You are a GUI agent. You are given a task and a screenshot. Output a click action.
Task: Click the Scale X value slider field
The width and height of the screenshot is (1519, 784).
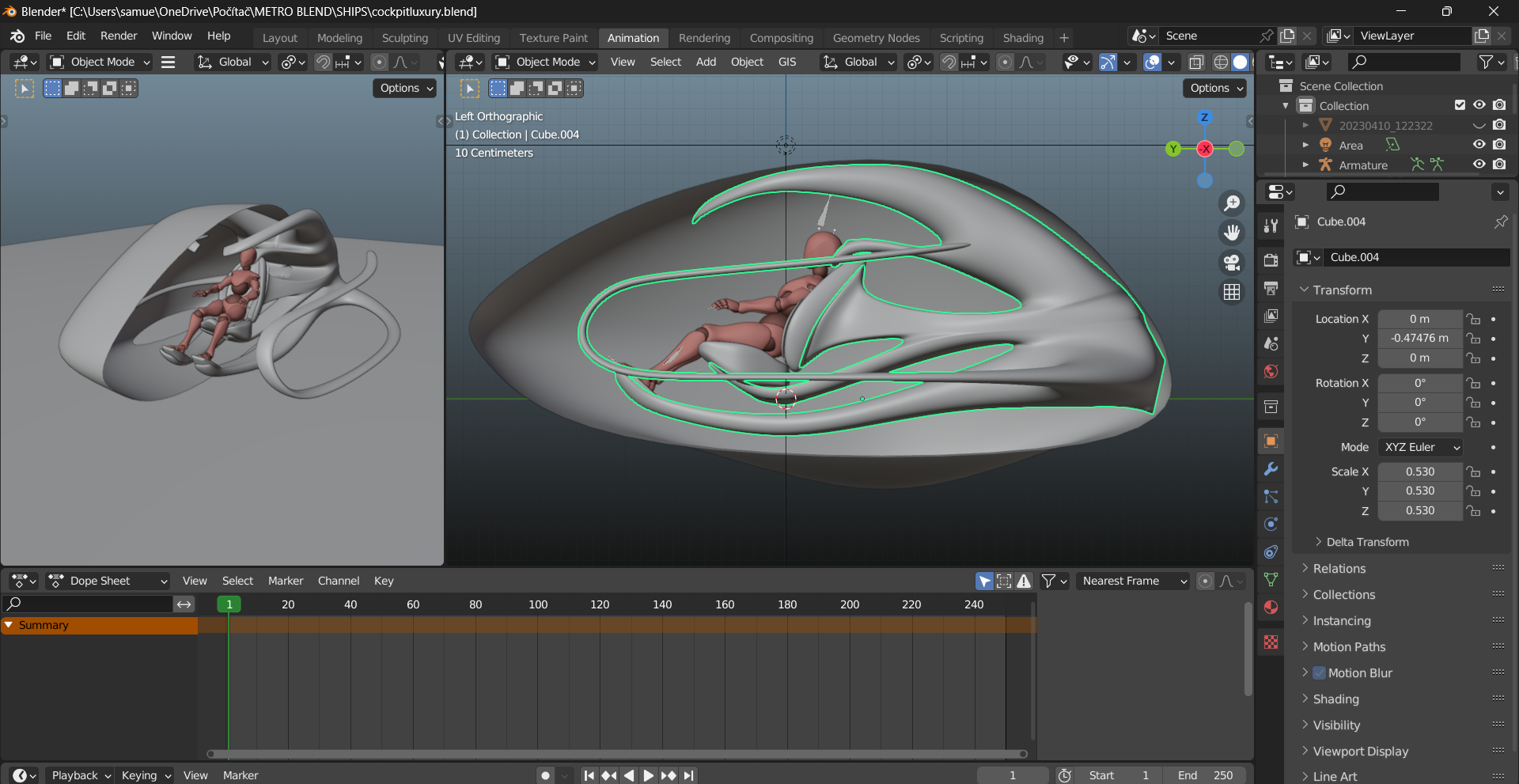(1419, 472)
